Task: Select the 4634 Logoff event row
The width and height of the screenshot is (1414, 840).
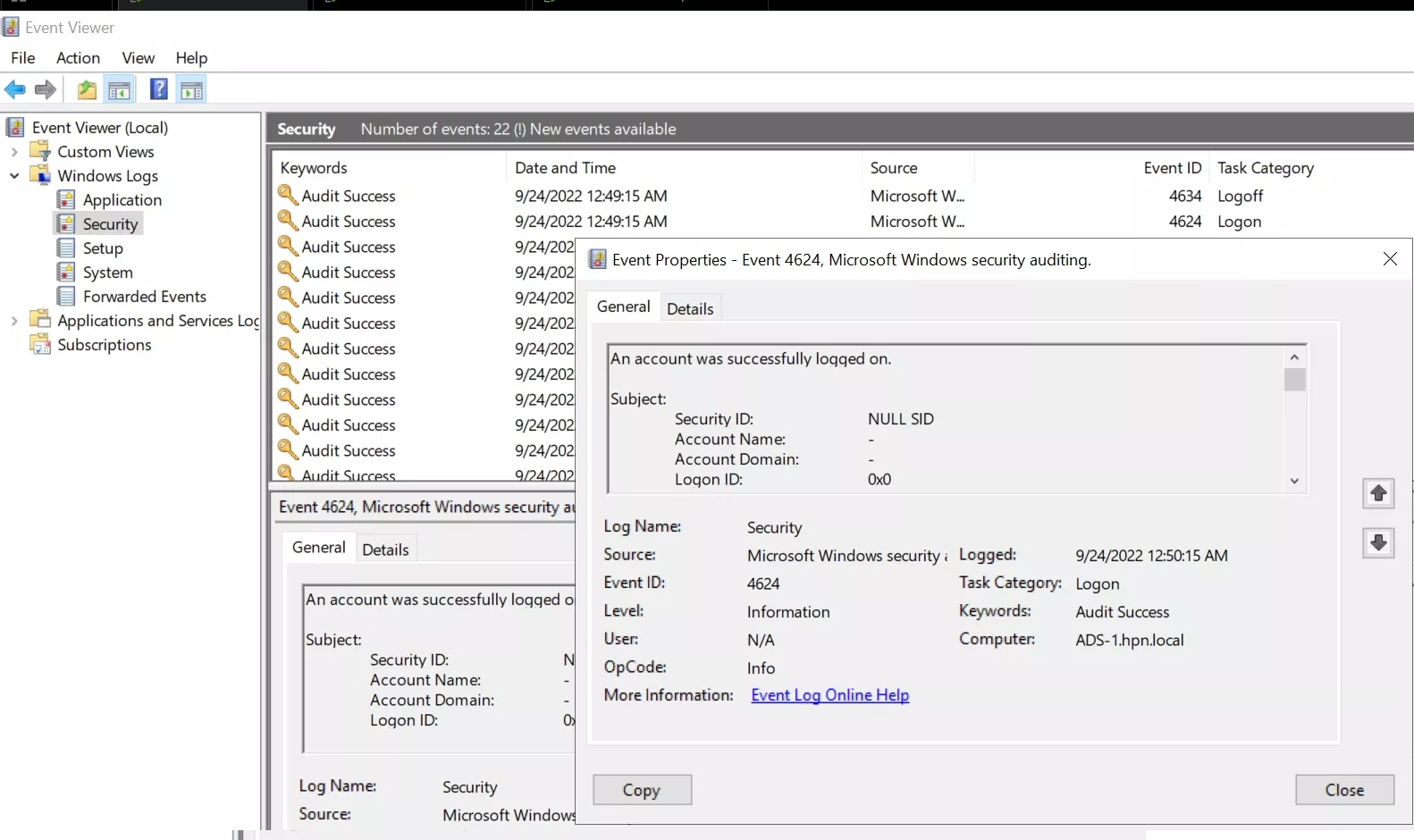Action: tap(844, 196)
